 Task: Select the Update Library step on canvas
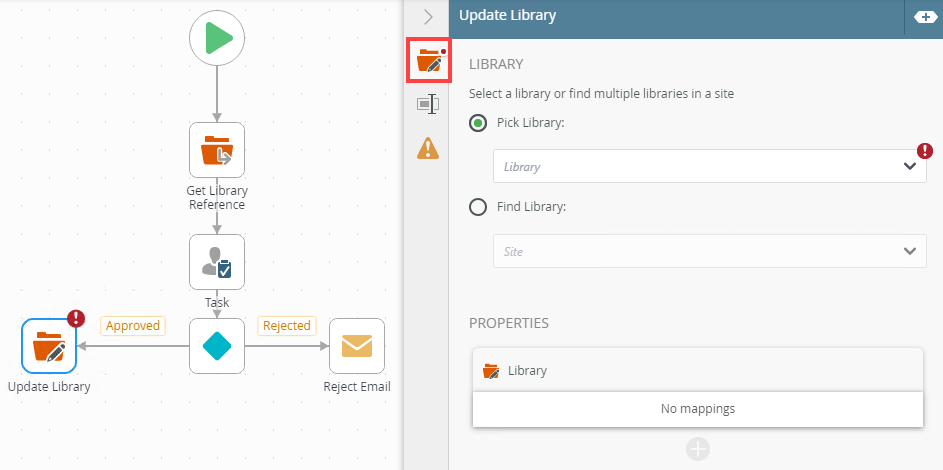point(49,346)
